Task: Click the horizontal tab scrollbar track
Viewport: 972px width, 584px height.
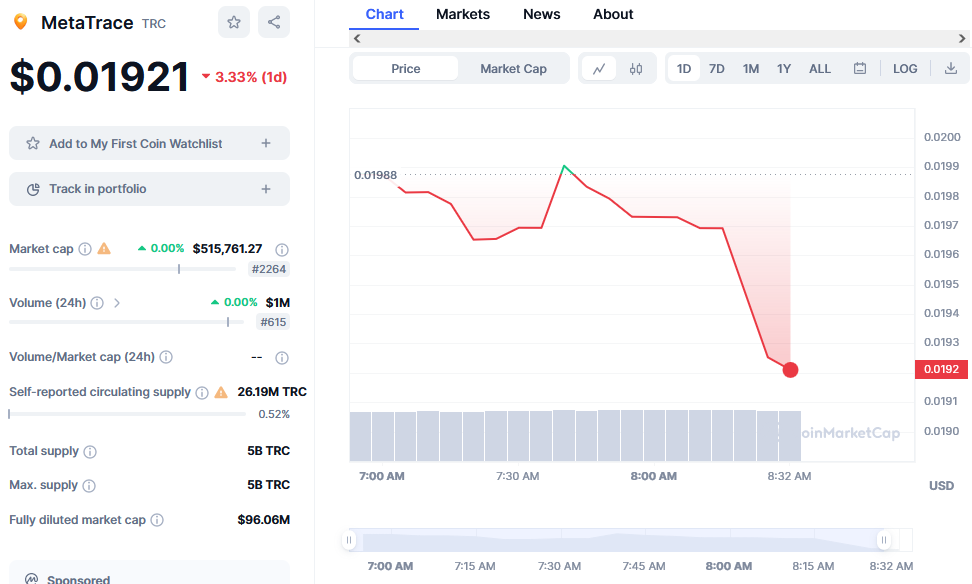Action: (659, 38)
